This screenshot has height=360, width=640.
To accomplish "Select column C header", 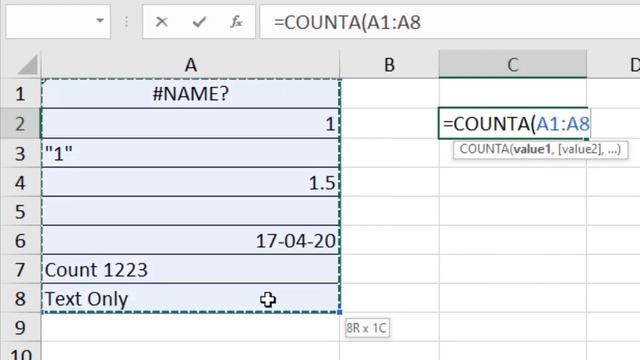I will (513, 64).
